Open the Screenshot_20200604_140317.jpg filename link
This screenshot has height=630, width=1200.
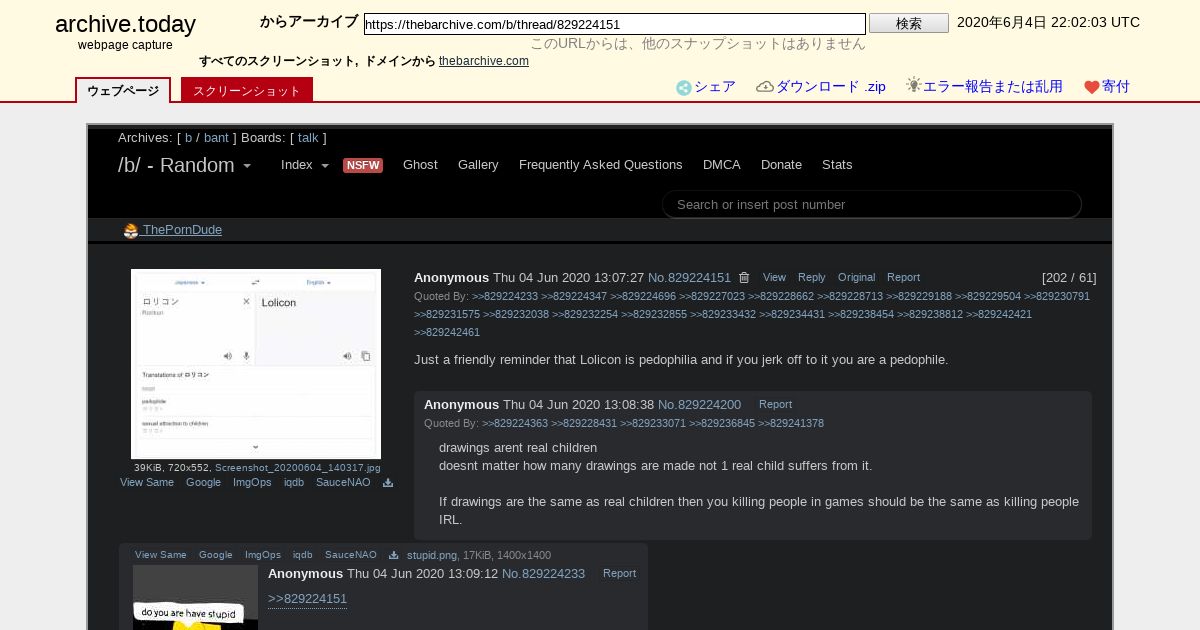298,468
